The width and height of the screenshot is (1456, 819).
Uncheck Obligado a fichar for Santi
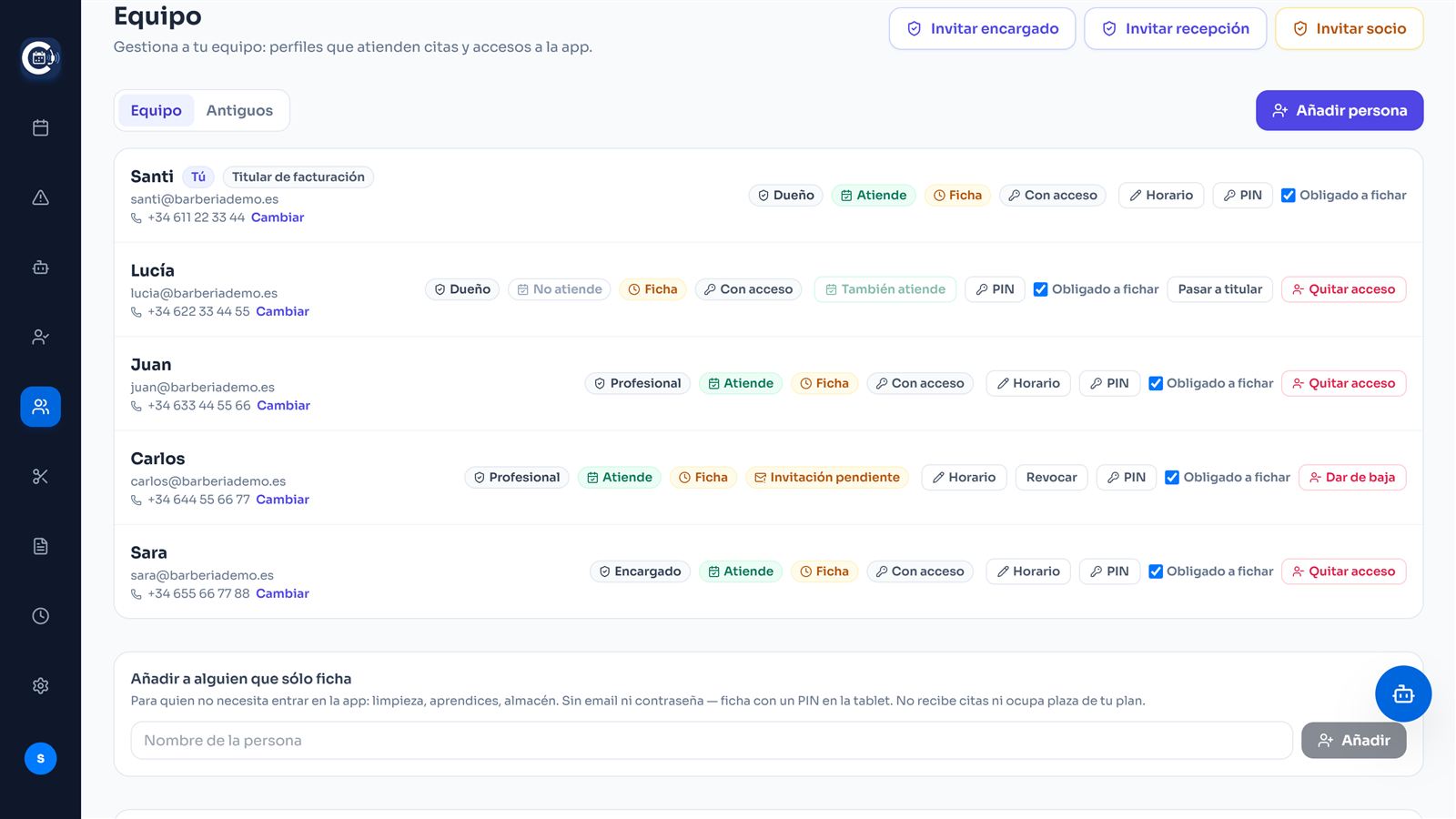click(x=1288, y=195)
